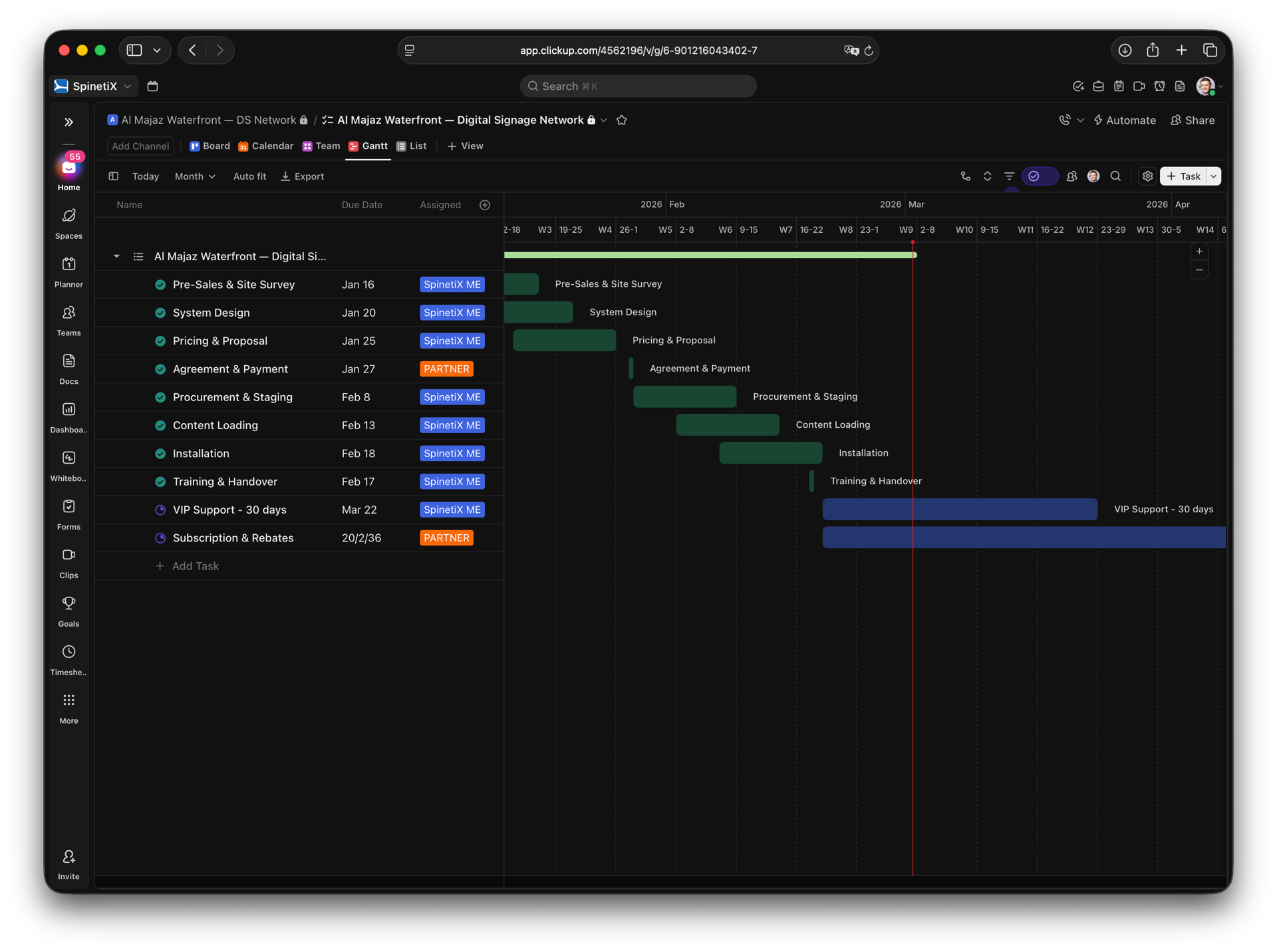
Task: Open the Gantt filter options
Action: [1009, 176]
